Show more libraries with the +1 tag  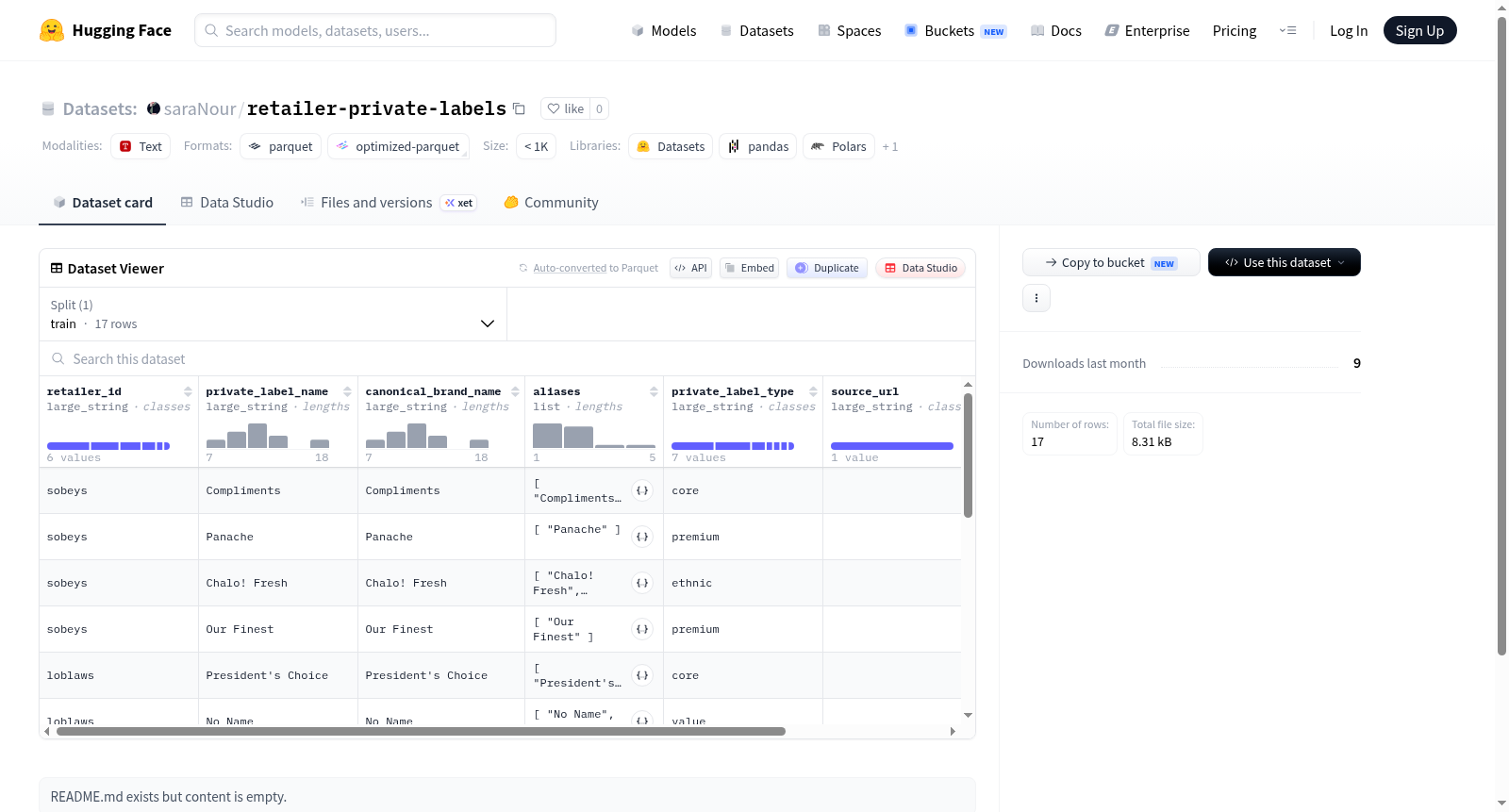(x=890, y=147)
